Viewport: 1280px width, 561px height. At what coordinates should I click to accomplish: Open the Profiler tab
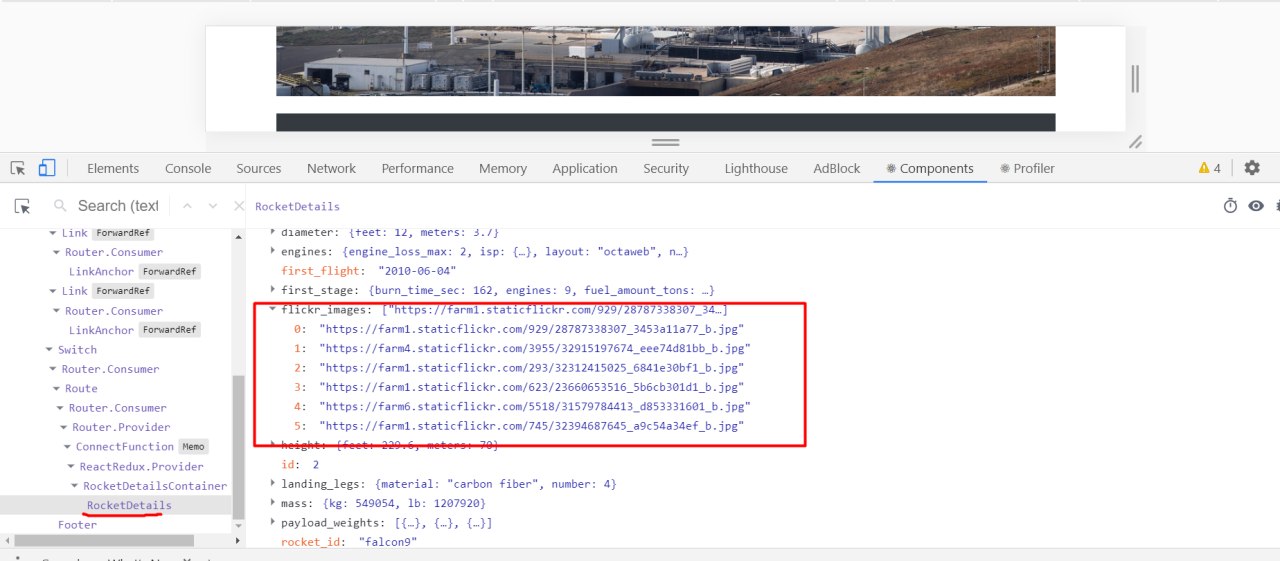pyautogui.click(x=1027, y=168)
